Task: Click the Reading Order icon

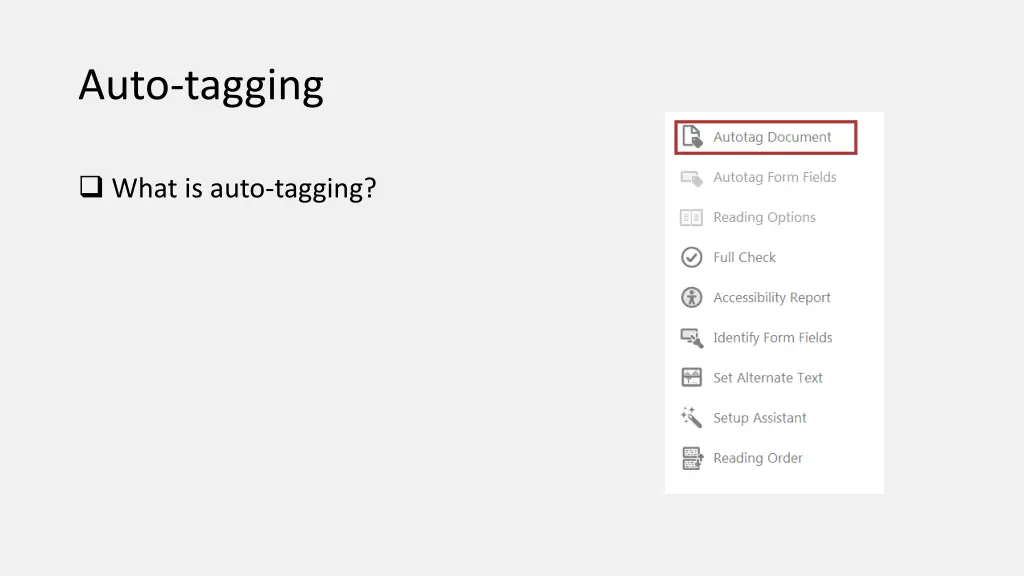Action: point(692,458)
